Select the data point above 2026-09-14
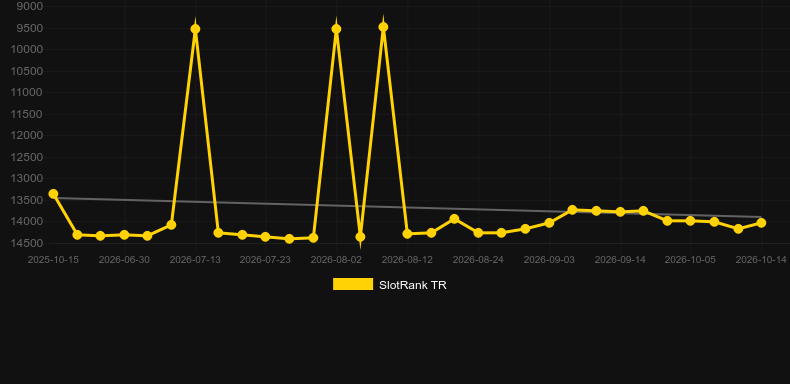 [620, 212]
